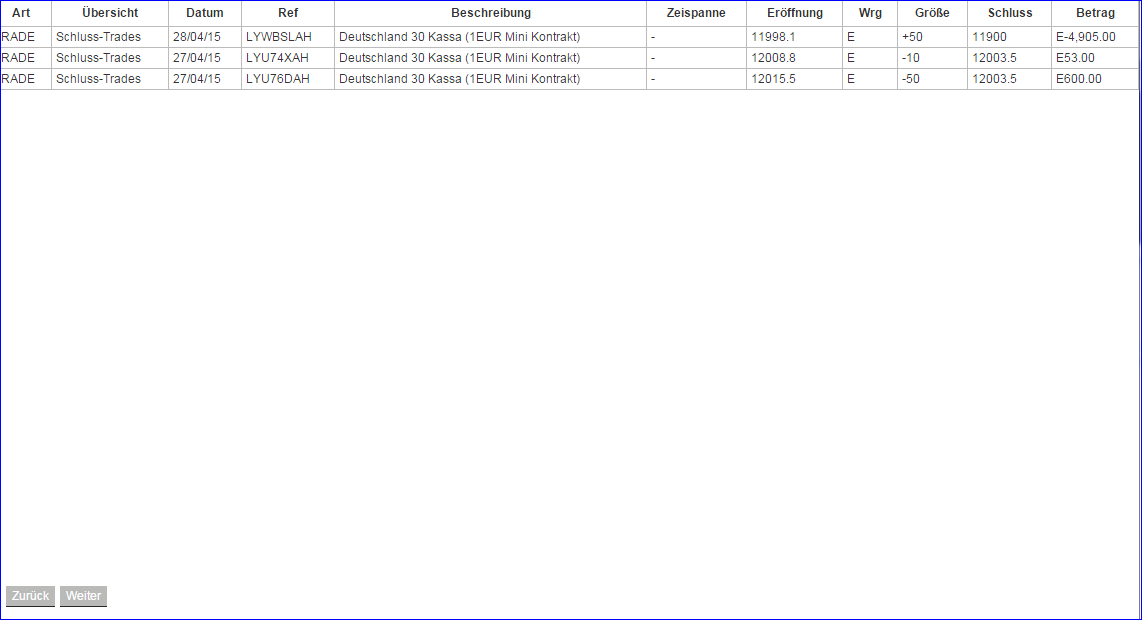
Task: Click the Weiter button
Action: tap(83, 596)
